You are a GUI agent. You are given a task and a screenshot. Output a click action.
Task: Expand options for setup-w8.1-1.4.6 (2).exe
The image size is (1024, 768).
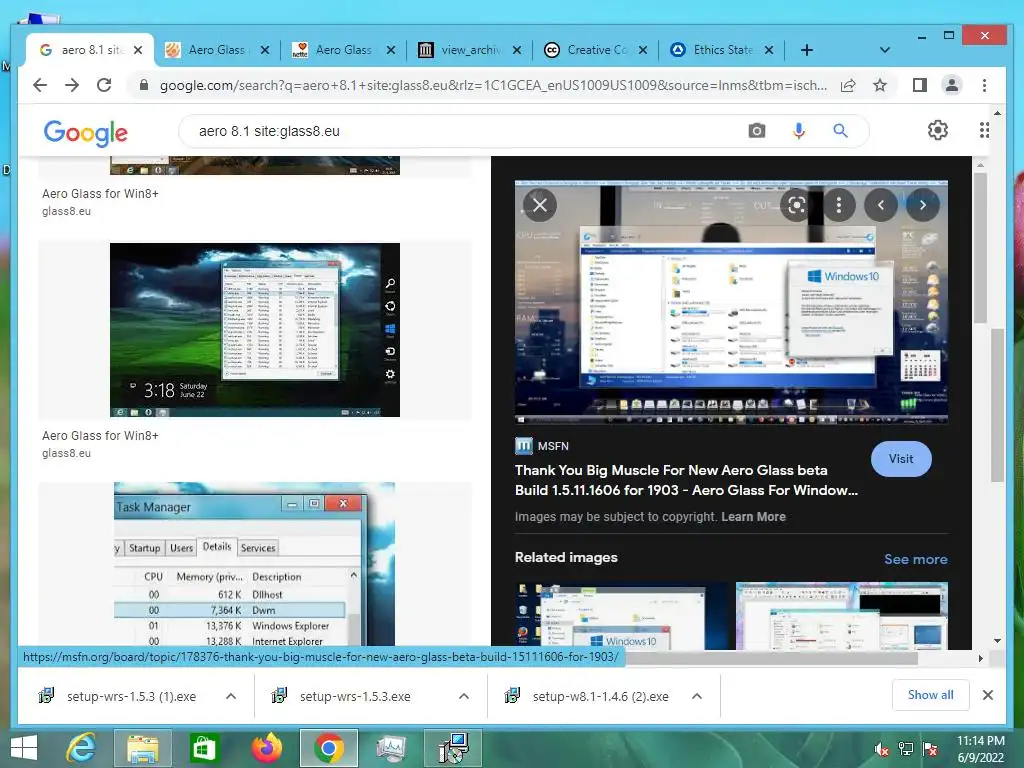(697, 696)
